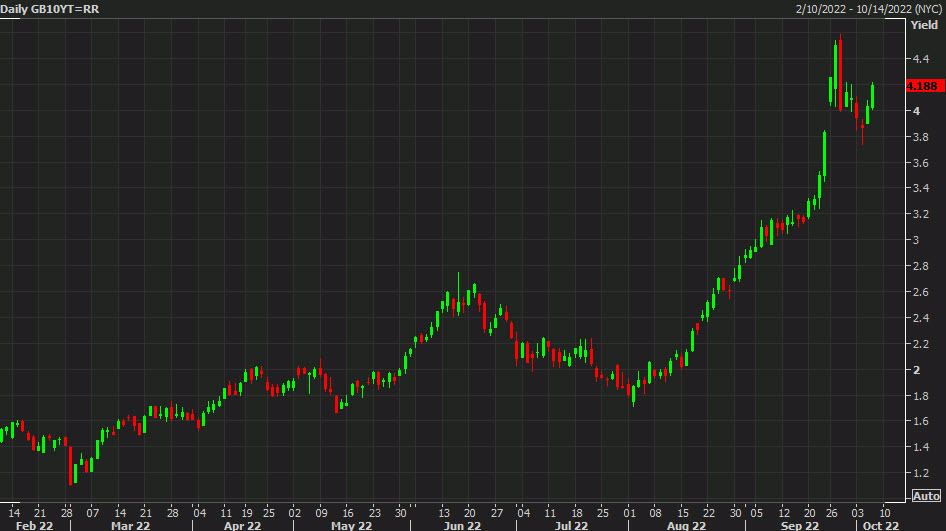Click the 2.2 value on the yield axis

[x=921, y=344]
